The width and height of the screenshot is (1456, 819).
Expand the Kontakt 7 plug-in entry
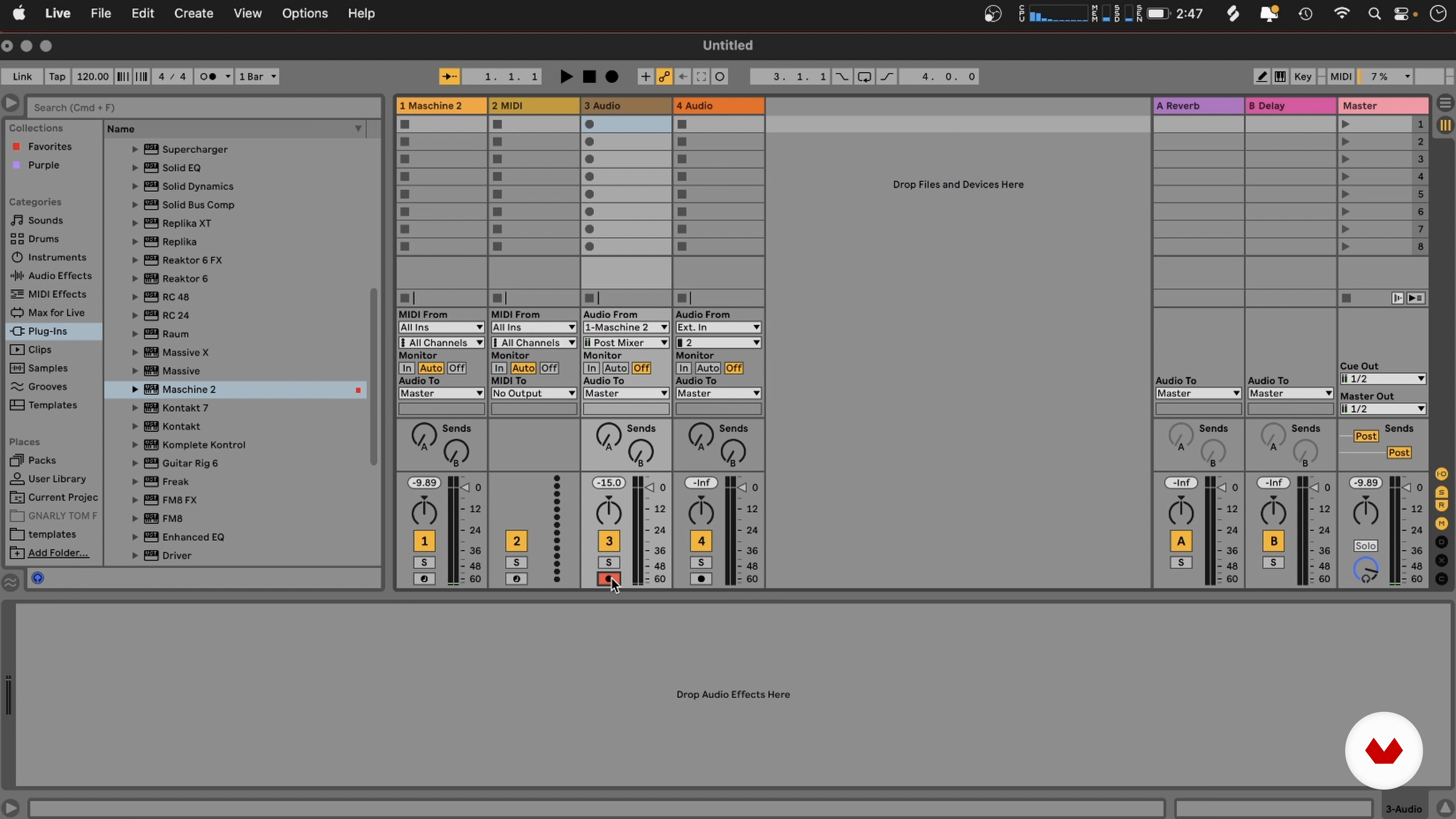click(135, 408)
